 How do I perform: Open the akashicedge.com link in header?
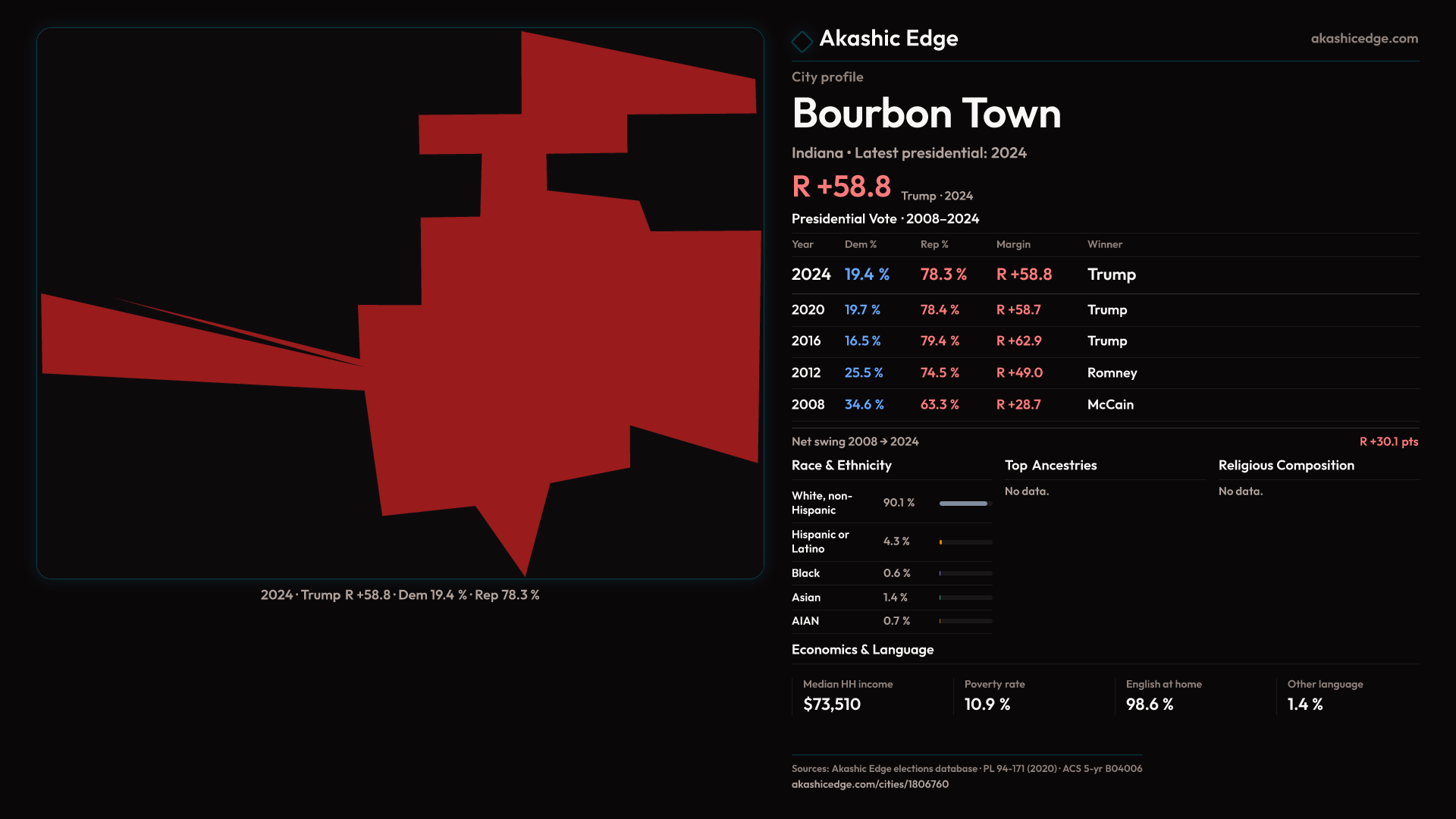pyautogui.click(x=1363, y=39)
